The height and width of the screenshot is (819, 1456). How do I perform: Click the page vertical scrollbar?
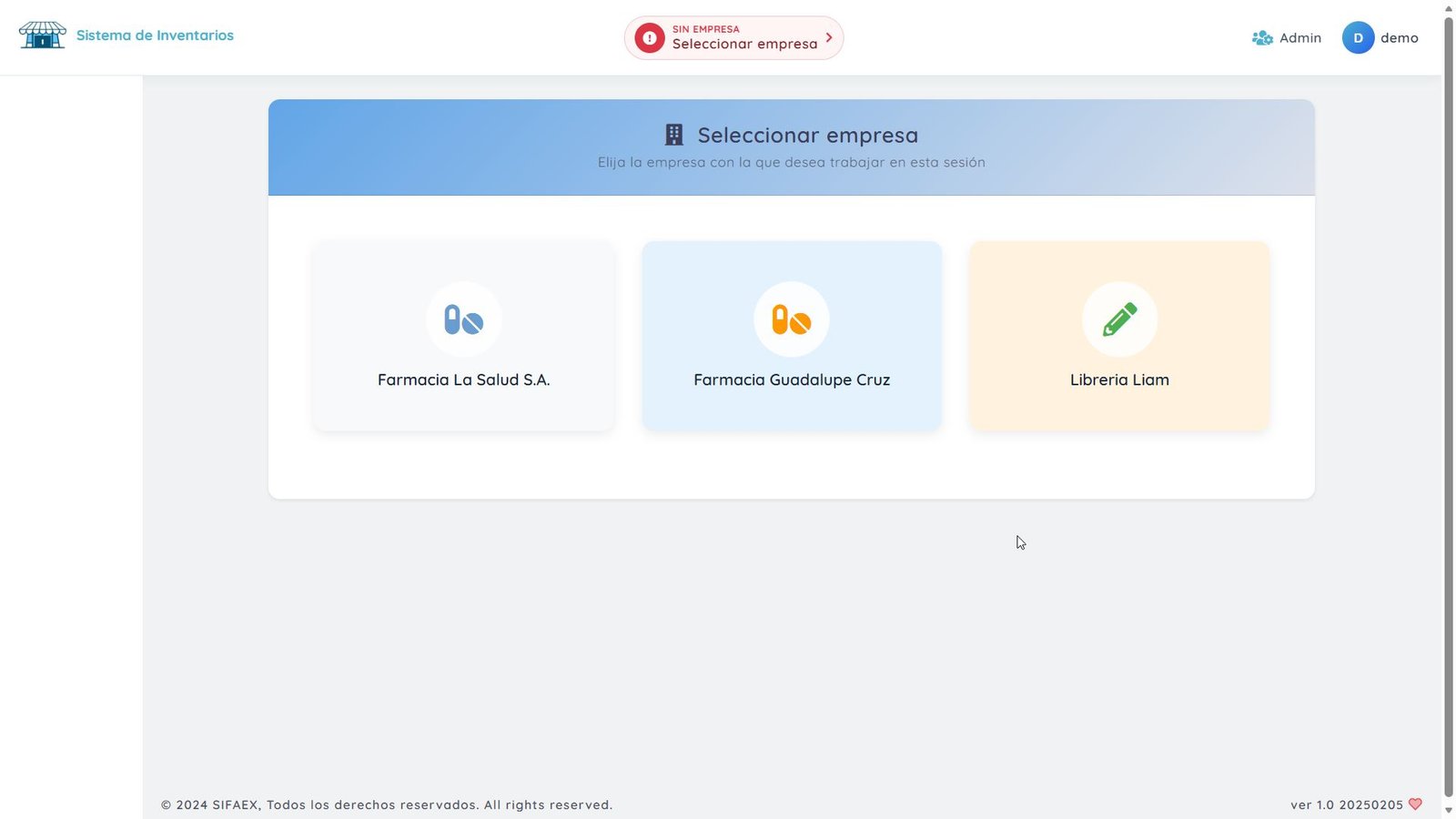point(1449,407)
